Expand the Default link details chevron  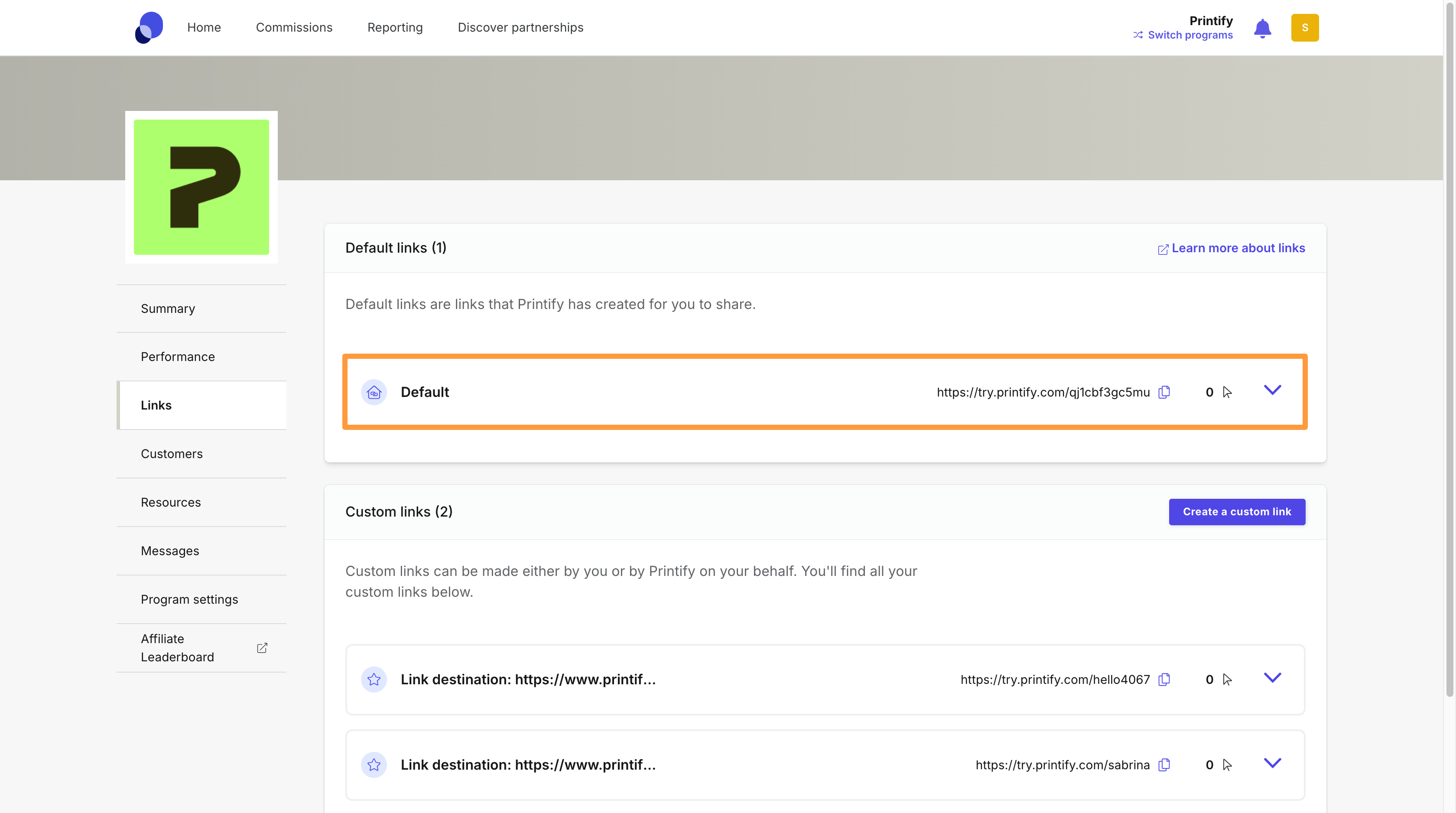tap(1272, 390)
